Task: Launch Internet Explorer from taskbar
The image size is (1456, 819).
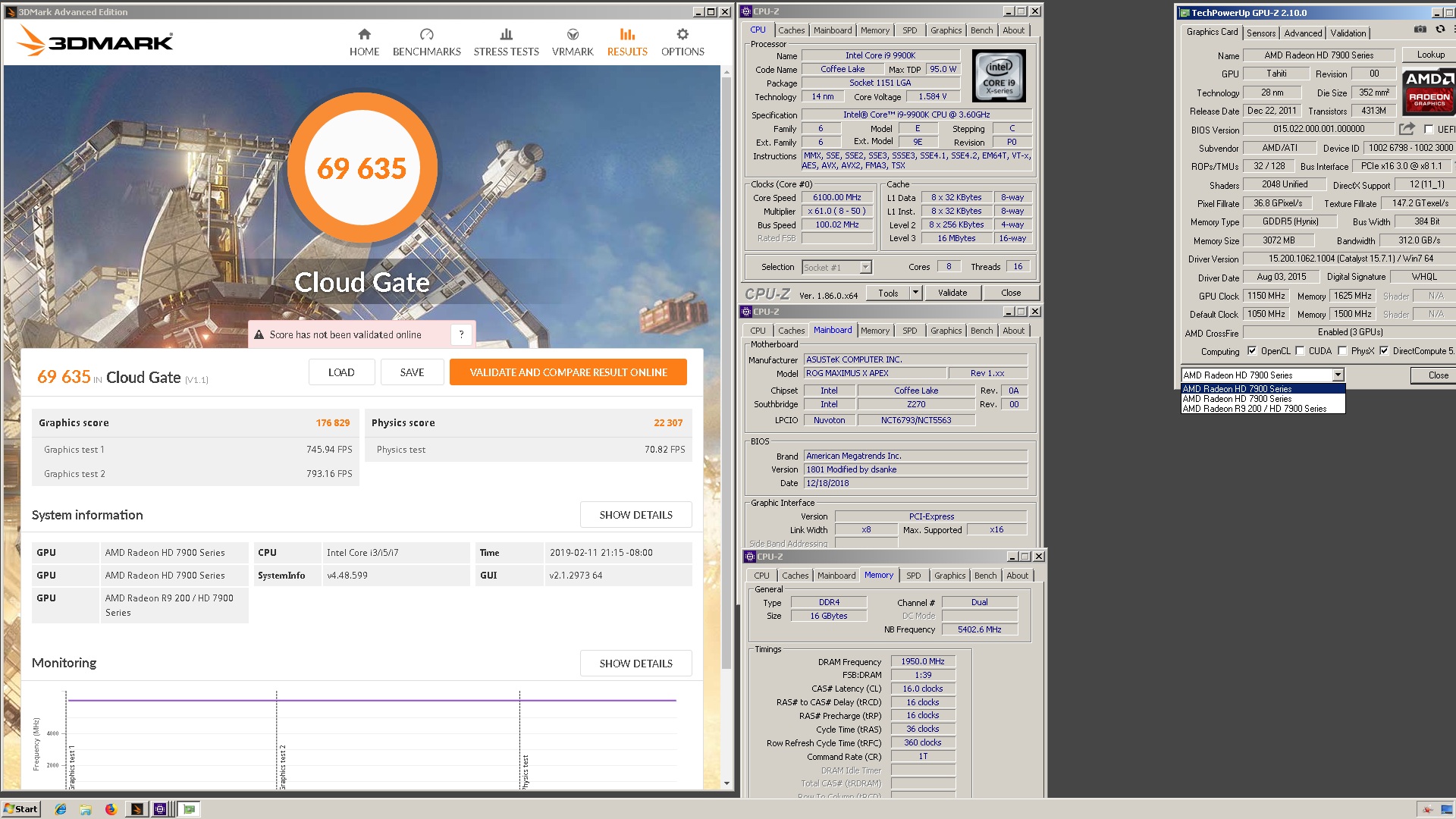Action: (61, 809)
